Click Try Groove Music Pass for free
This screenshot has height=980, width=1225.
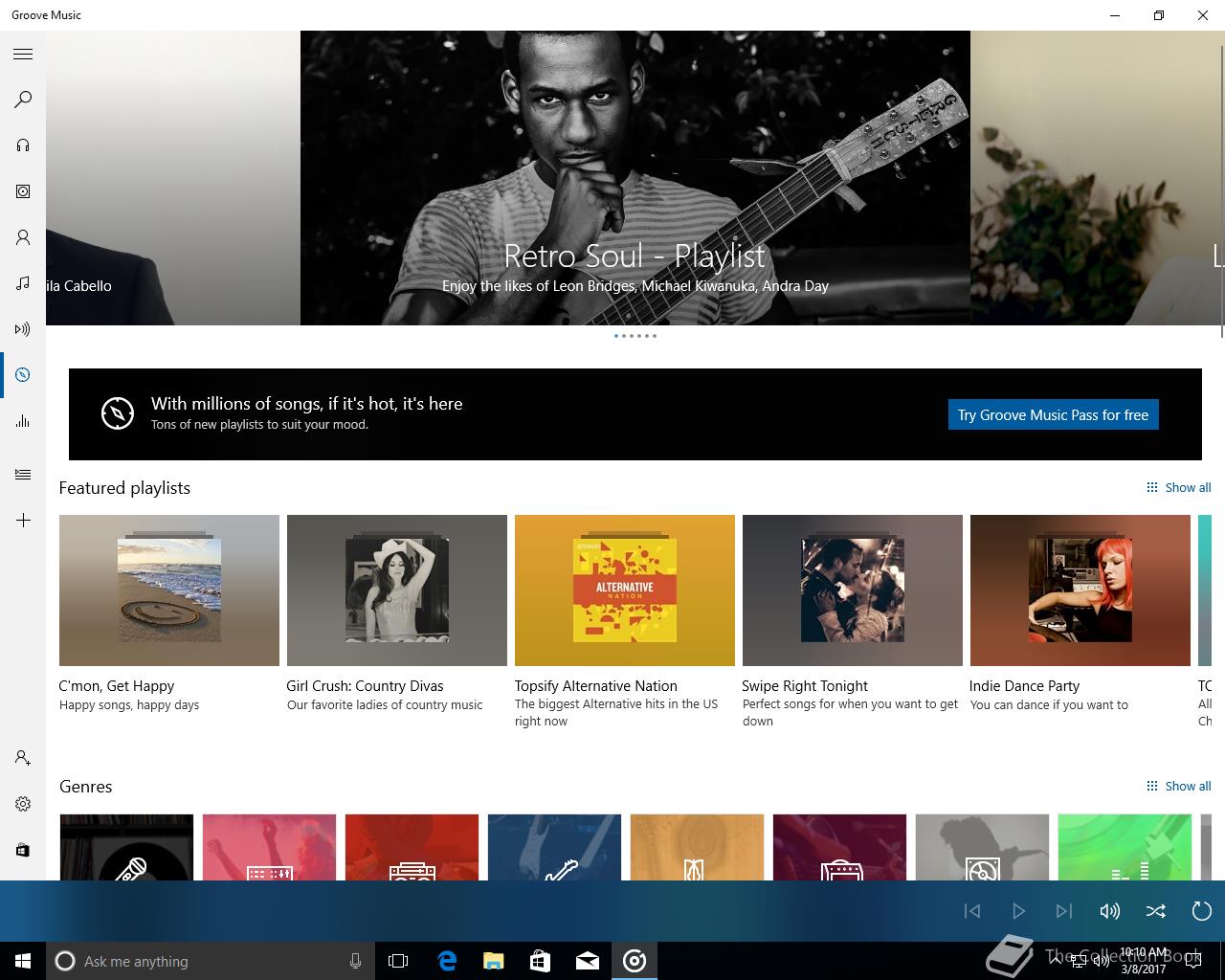point(1053,414)
